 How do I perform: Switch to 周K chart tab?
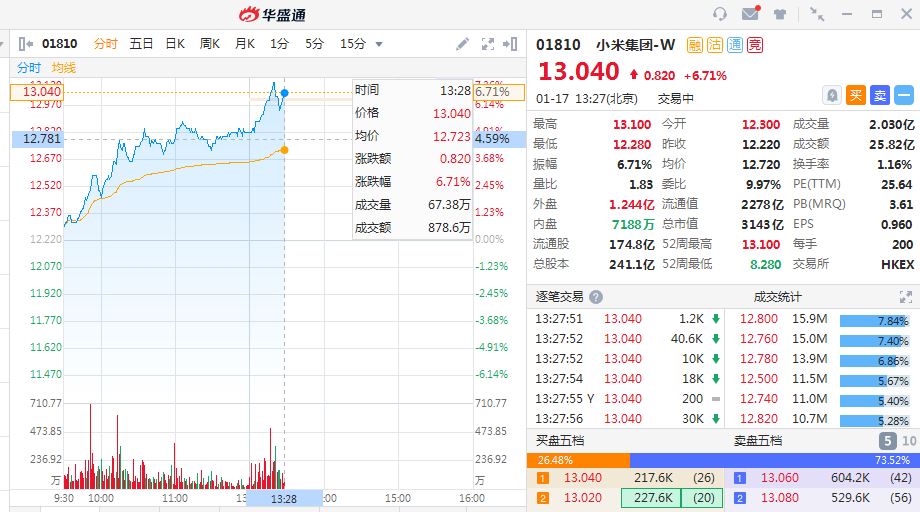pyautogui.click(x=209, y=44)
